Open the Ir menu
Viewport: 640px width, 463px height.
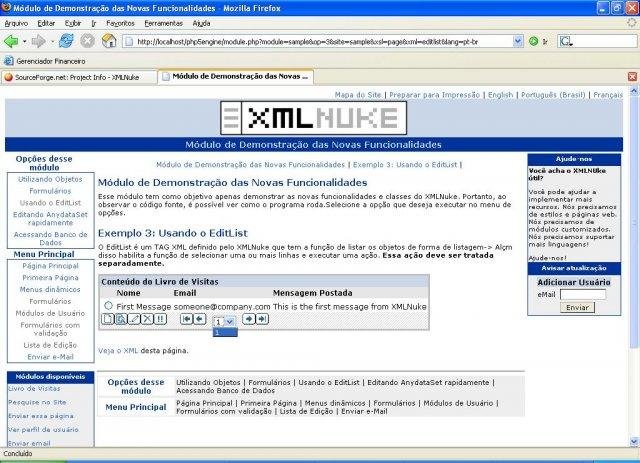[93, 23]
